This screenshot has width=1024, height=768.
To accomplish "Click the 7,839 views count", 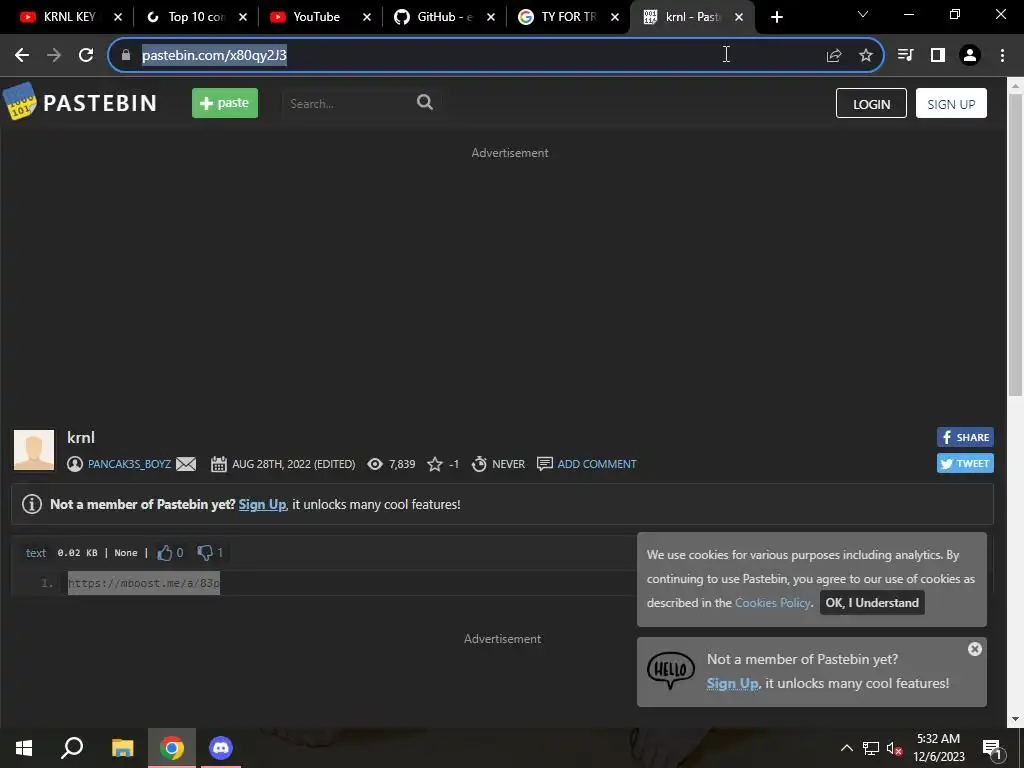I will pos(402,464).
